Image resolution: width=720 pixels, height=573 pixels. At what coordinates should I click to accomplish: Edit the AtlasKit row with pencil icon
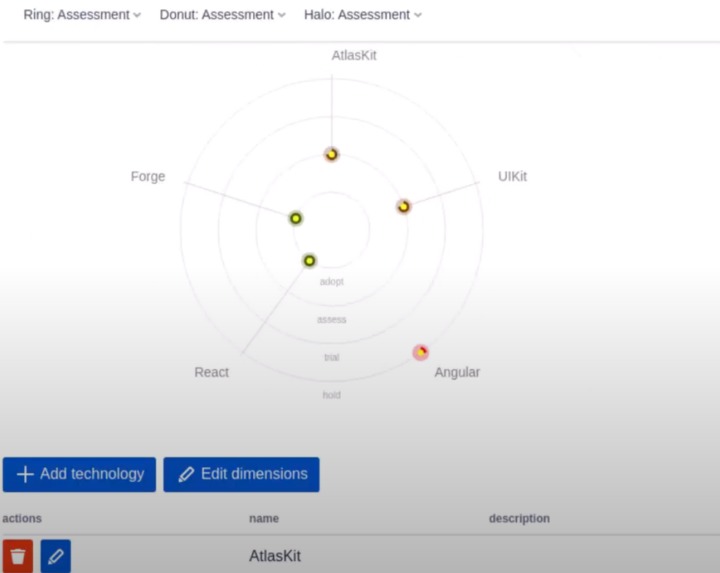point(56,556)
